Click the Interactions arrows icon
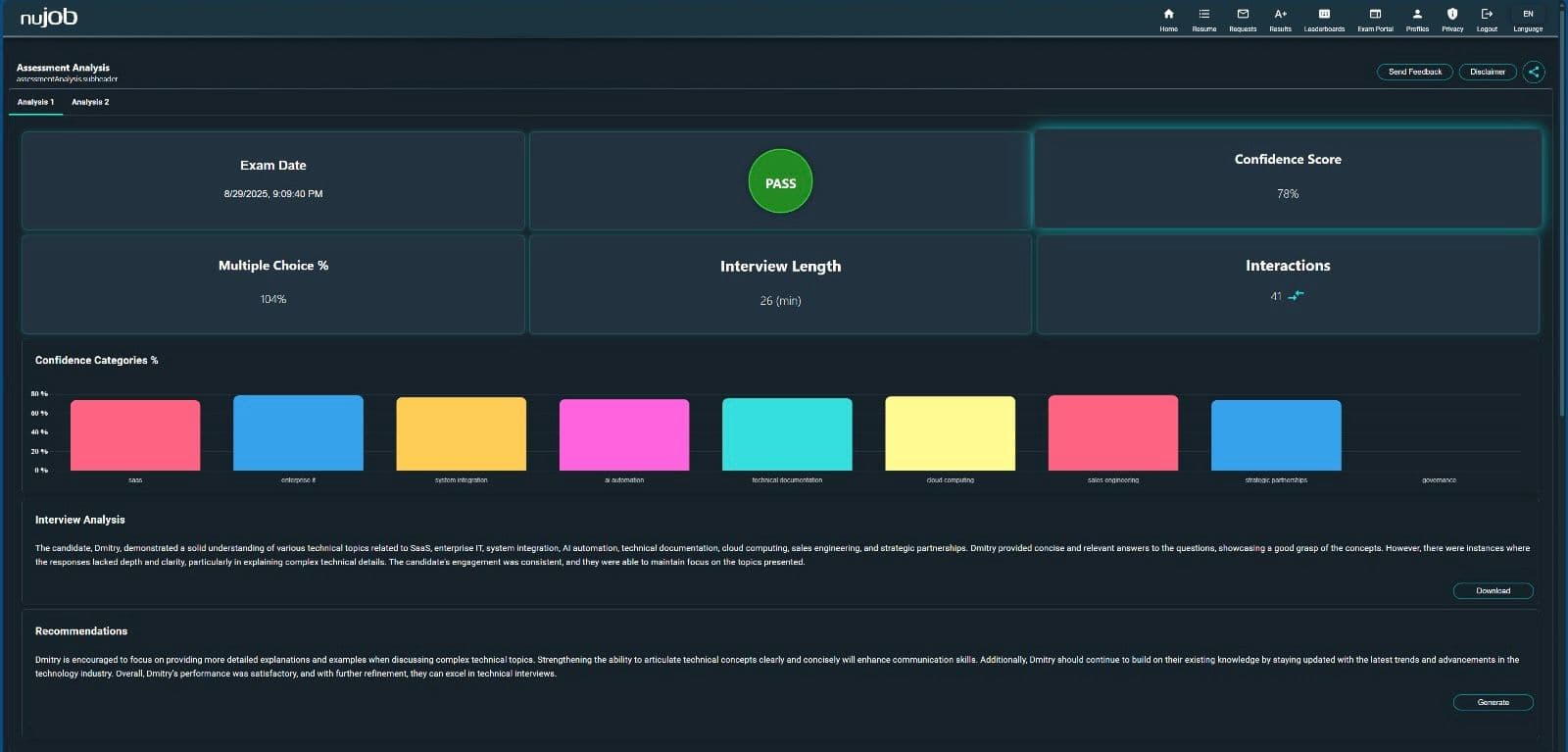Viewport: 1568px width, 752px height. [x=1296, y=295]
